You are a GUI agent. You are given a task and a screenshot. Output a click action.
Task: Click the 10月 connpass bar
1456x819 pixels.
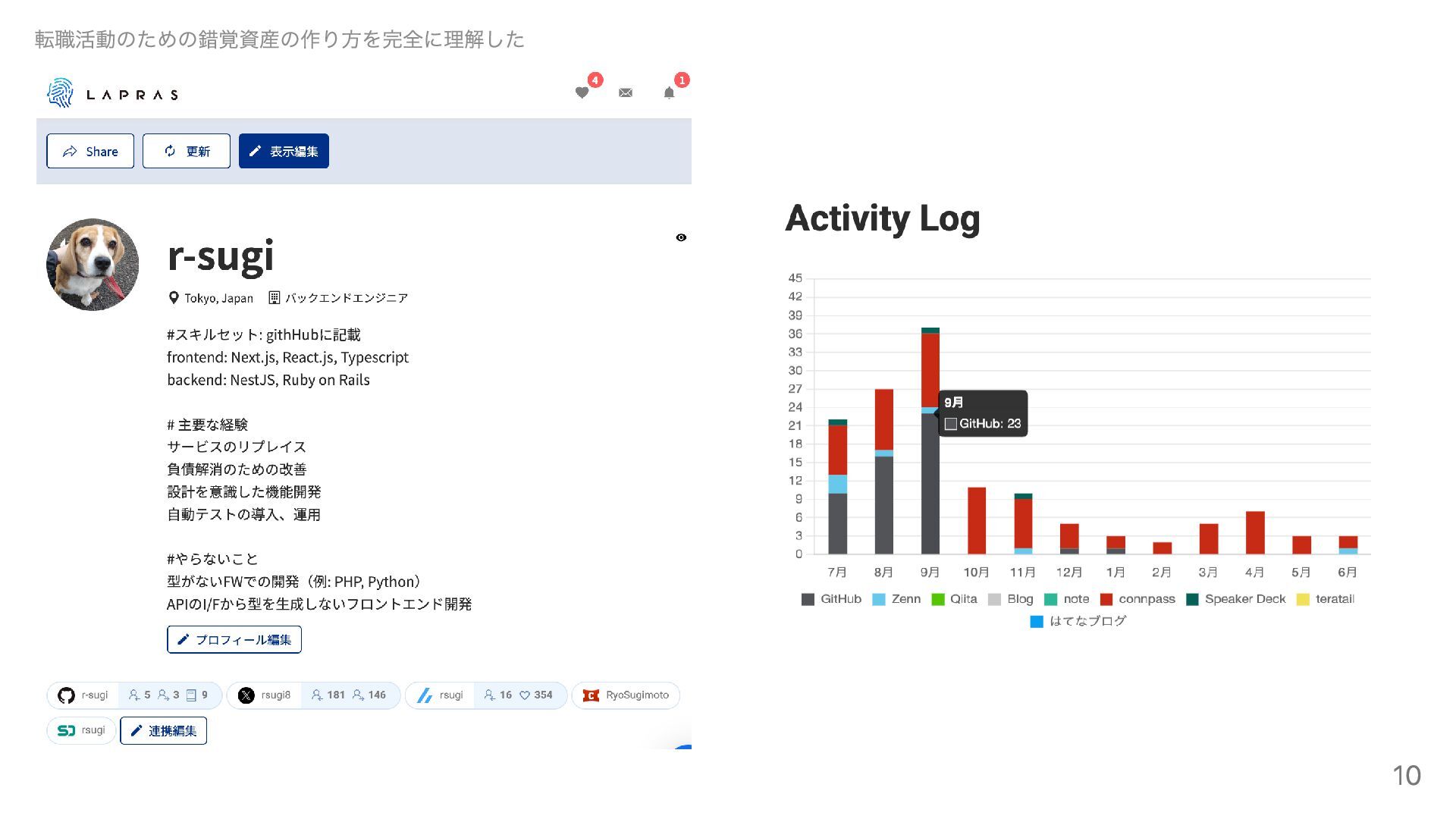[x=977, y=520]
